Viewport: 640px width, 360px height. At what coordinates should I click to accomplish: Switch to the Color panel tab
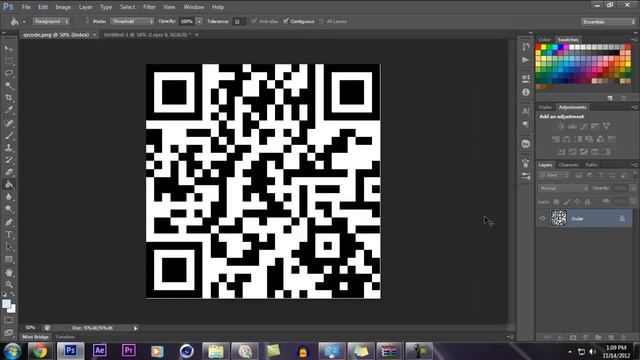(x=544, y=40)
